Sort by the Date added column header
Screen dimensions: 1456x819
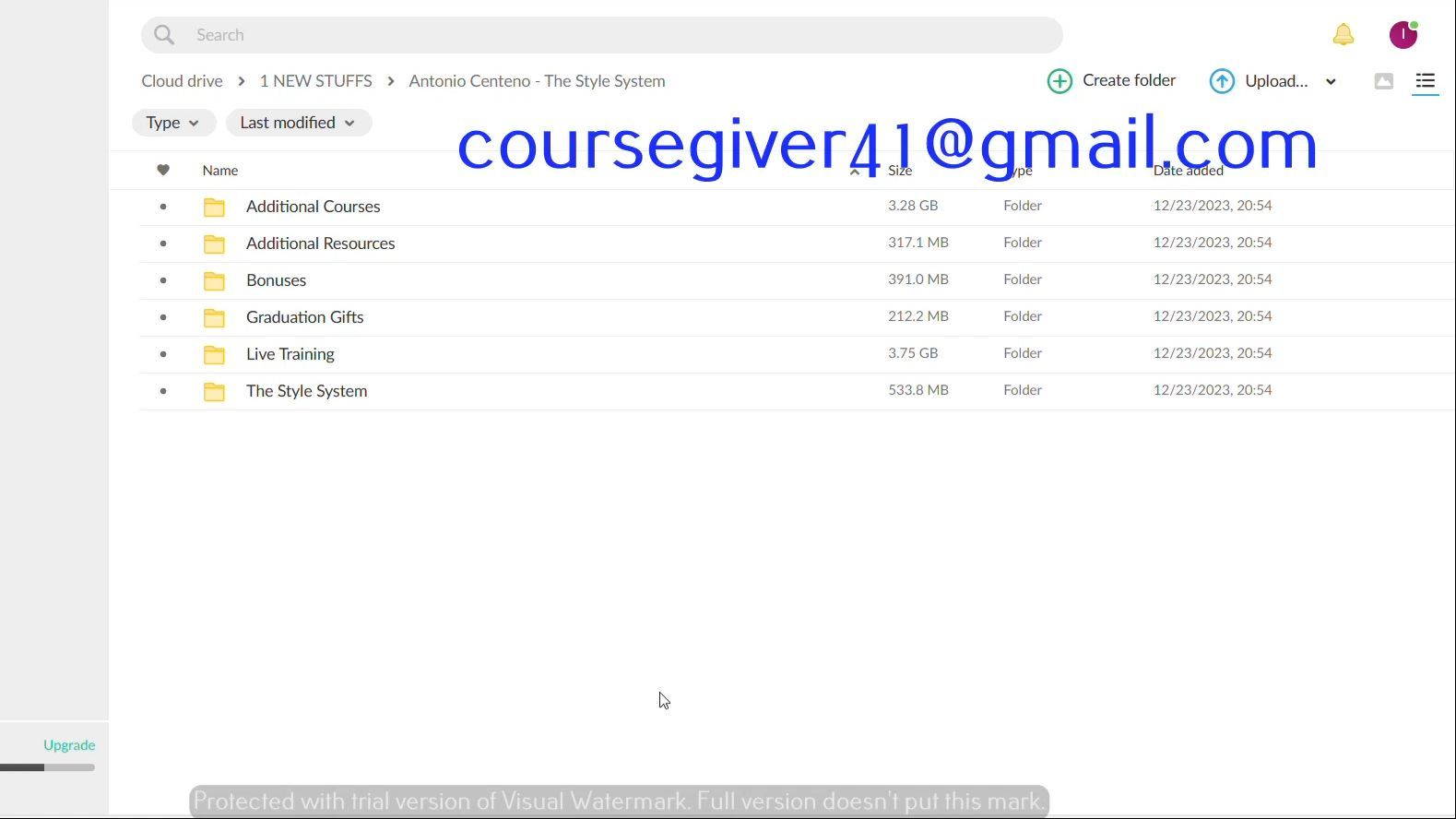point(1188,171)
